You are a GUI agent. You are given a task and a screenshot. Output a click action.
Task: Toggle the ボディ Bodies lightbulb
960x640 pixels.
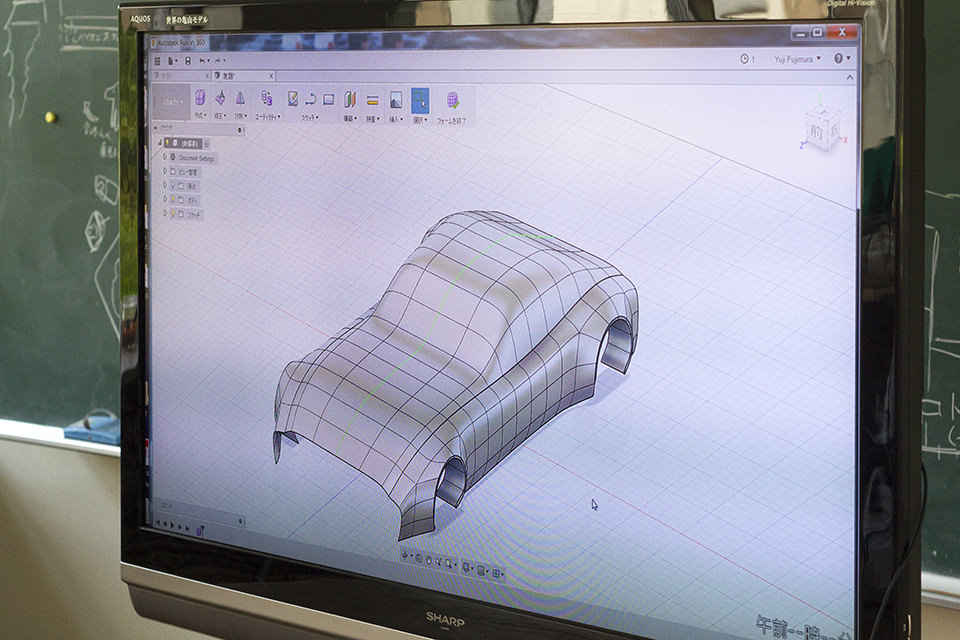coord(173,199)
